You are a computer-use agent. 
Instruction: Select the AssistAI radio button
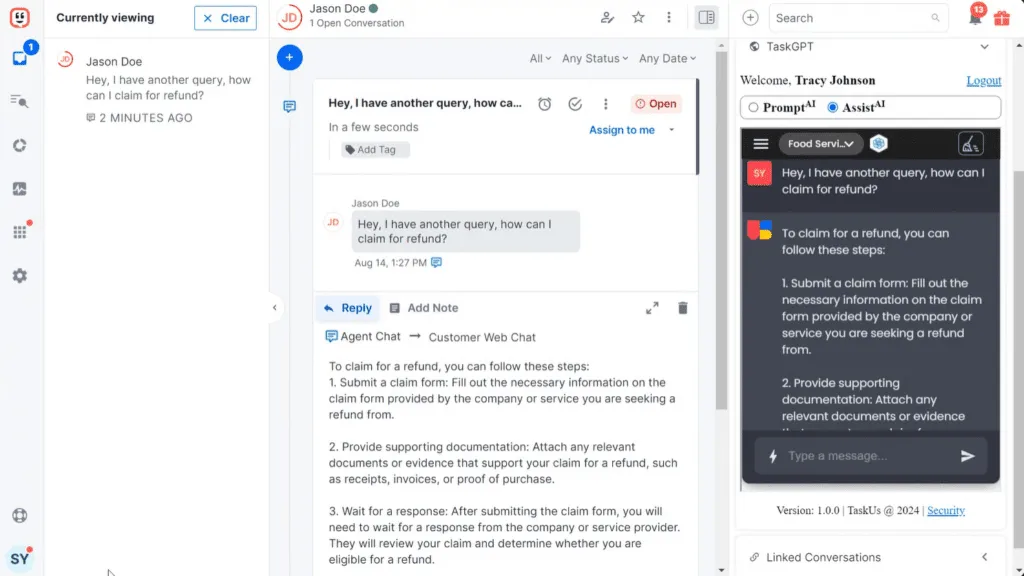833,108
